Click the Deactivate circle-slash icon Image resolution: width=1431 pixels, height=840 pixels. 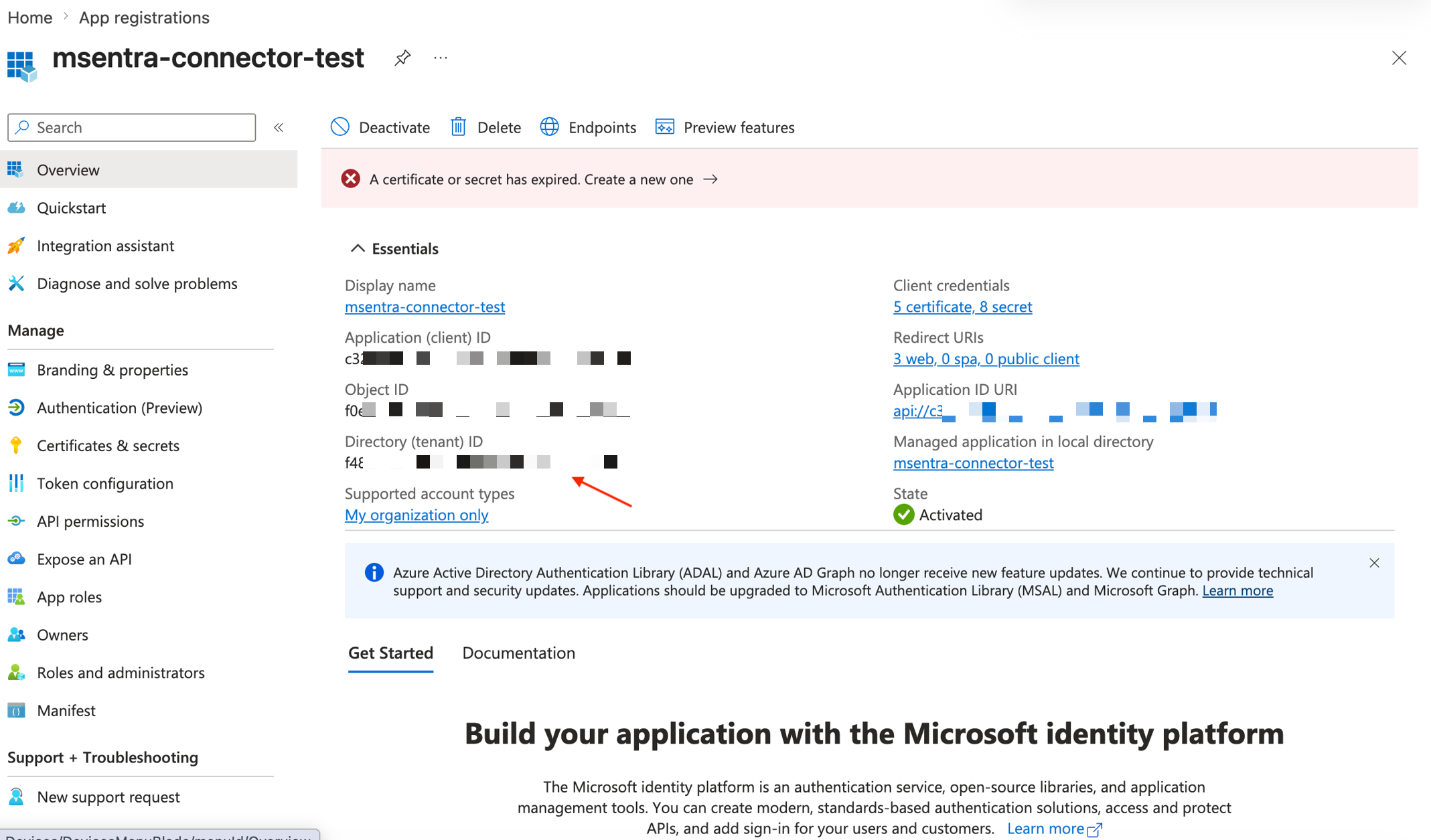tap(340, 127)
